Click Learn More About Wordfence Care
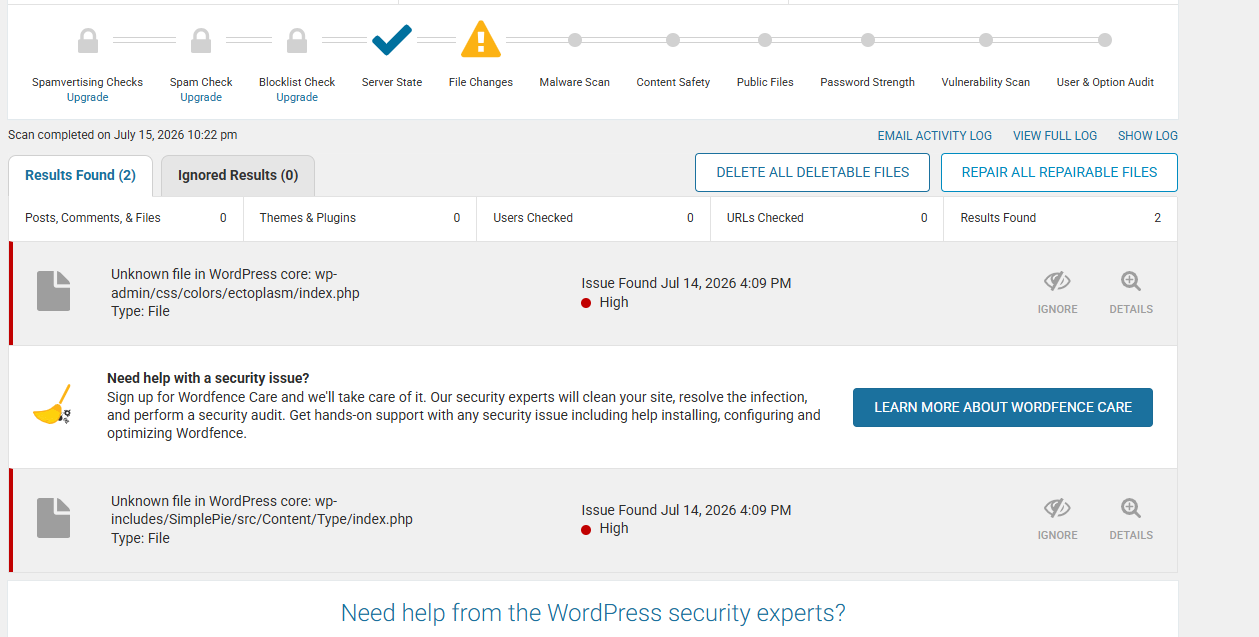The image size is (1259, 637). [1003, 407]
